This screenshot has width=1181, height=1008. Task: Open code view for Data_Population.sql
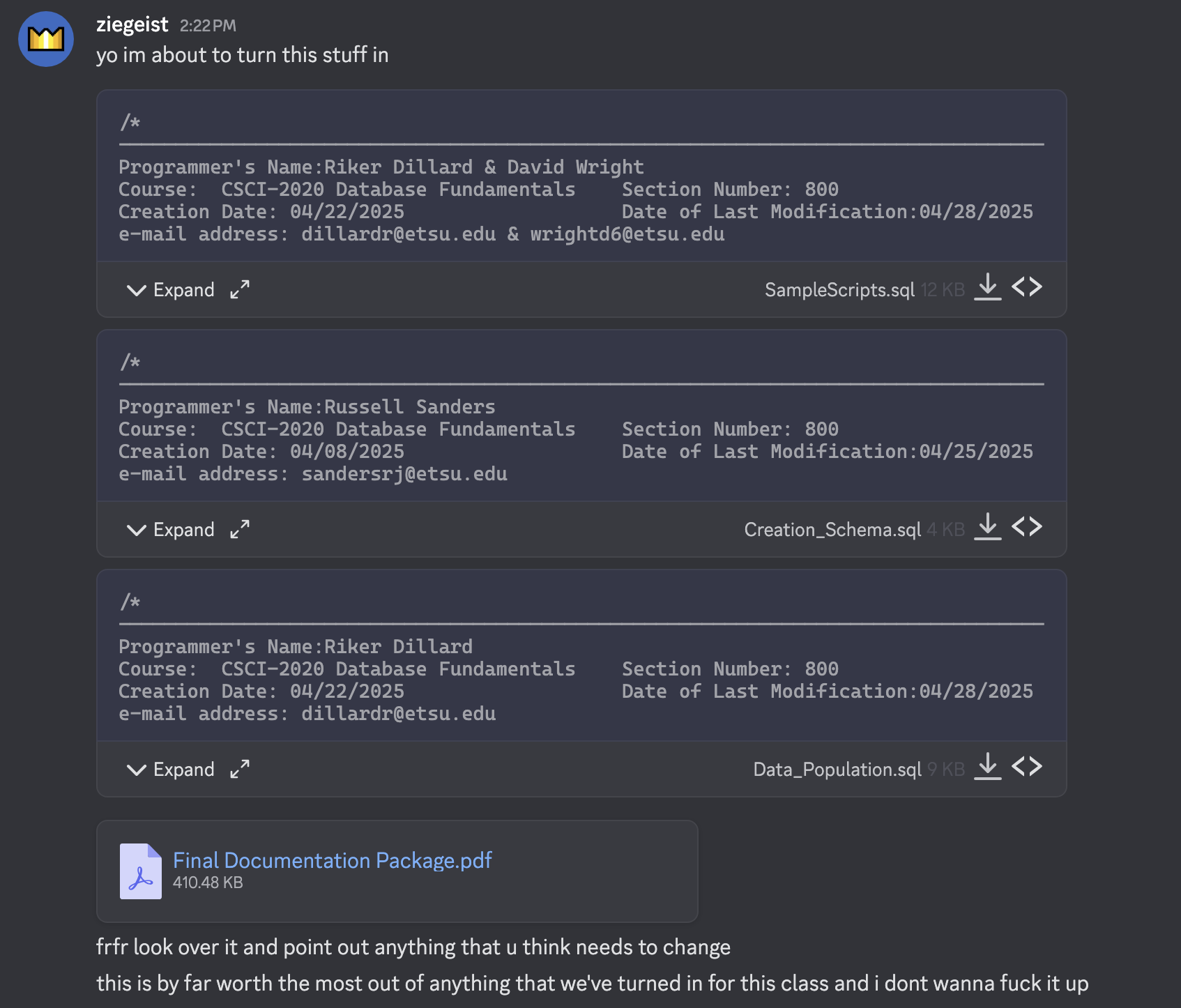(x=1027, y=767)
